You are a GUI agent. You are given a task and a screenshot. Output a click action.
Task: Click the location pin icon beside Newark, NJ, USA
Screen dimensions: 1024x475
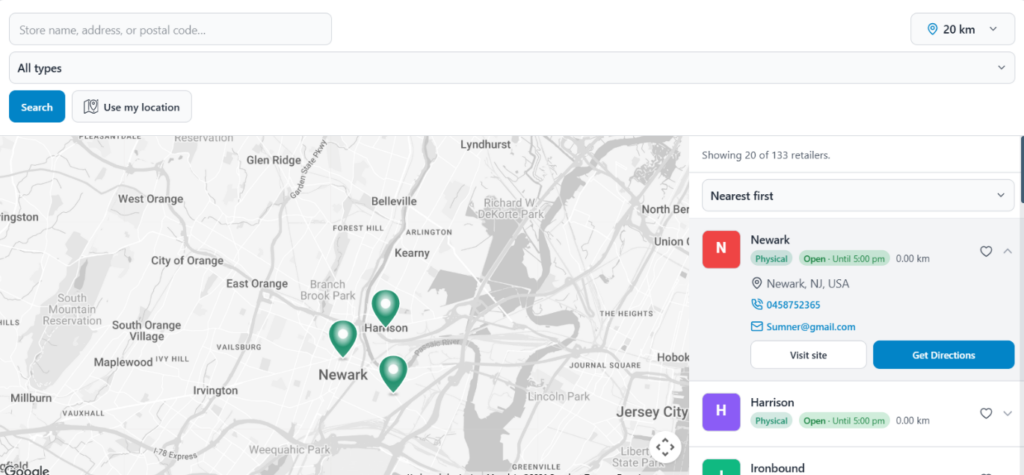pyautogui.click(x=757, y=283)
